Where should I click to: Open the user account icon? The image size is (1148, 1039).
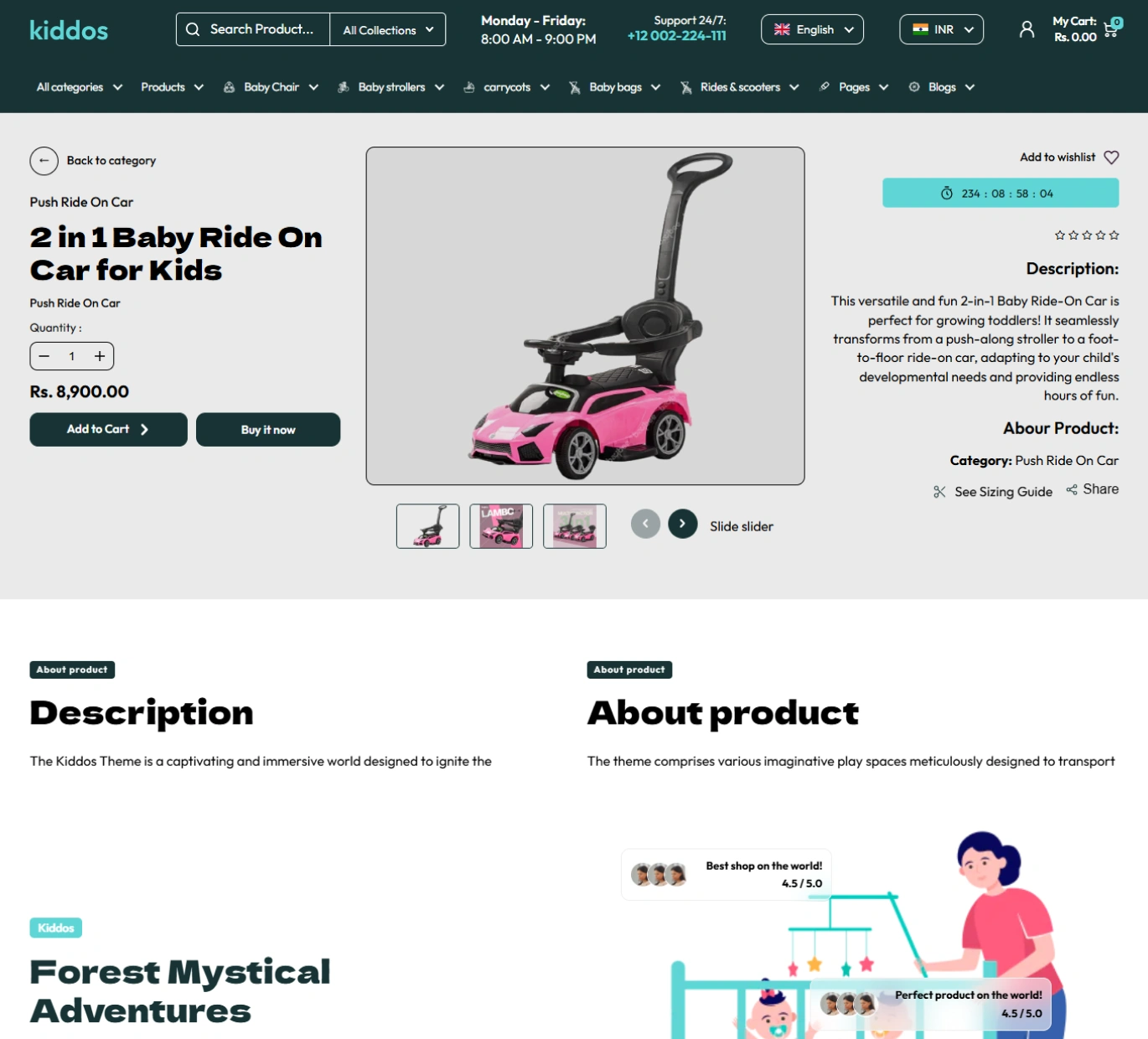(x=1026, y=30)
